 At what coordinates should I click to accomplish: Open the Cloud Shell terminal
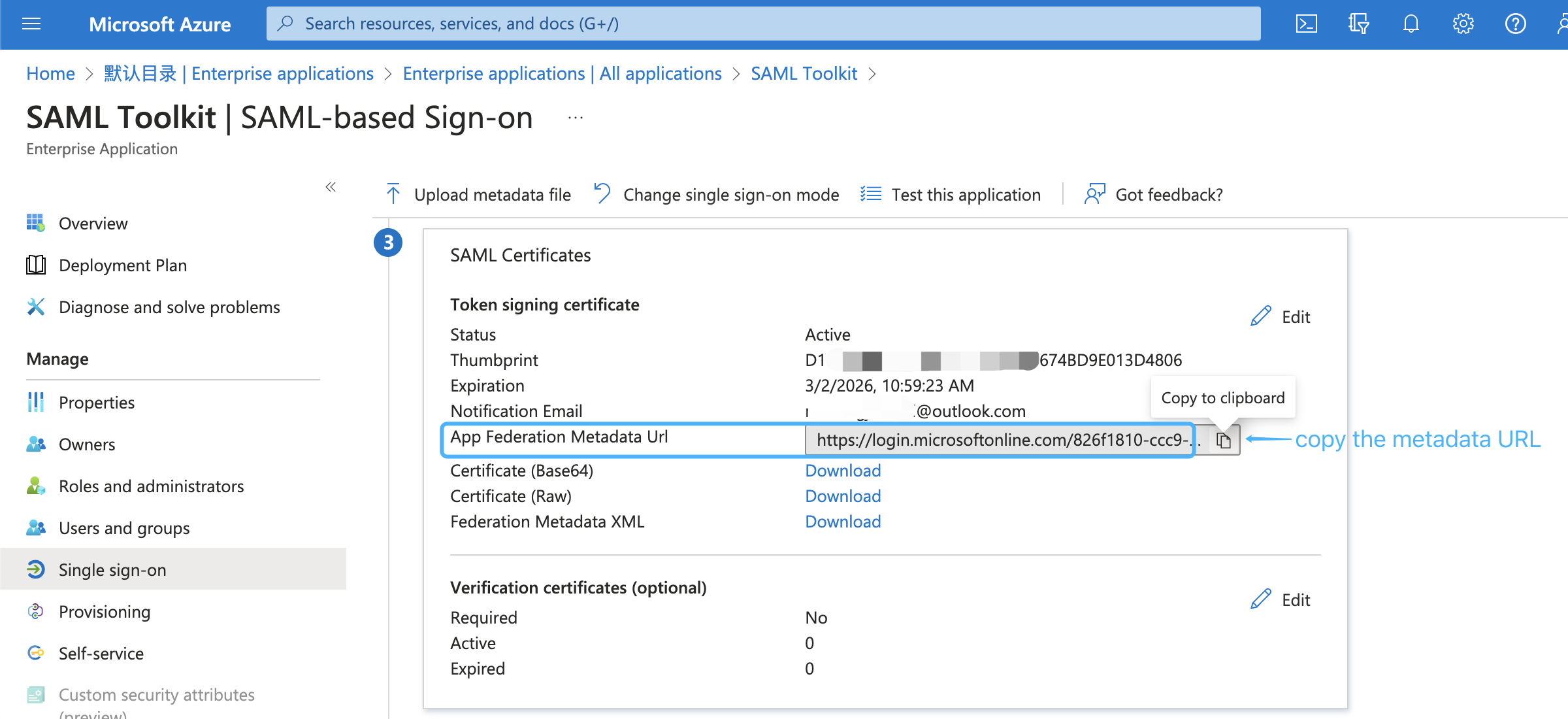click(1306, 24)
